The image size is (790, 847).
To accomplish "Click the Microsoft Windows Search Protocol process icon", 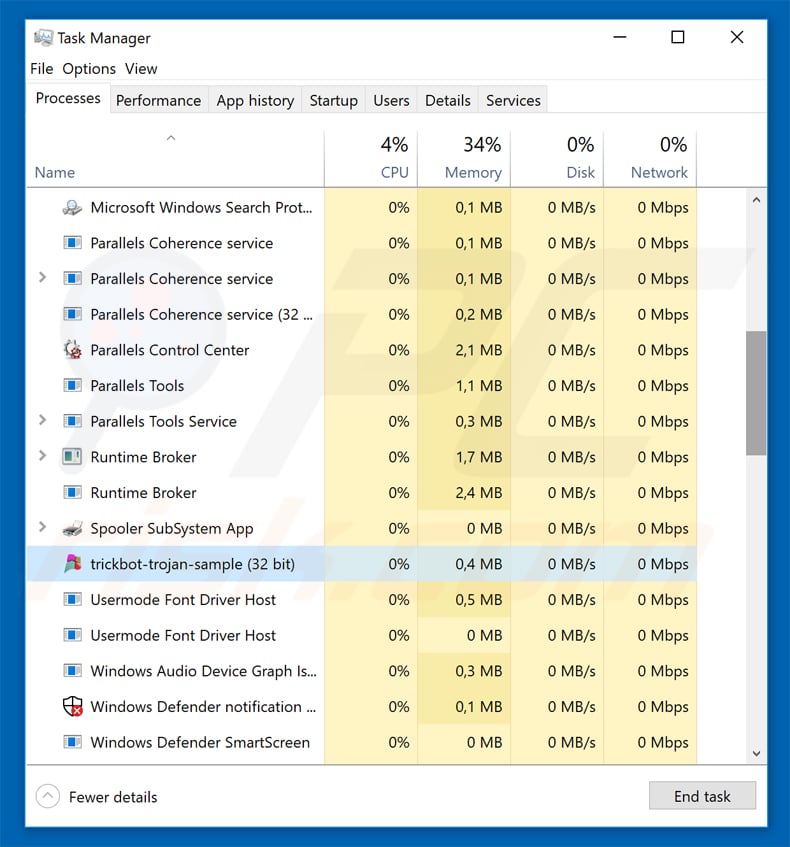I will click(72, 207).
